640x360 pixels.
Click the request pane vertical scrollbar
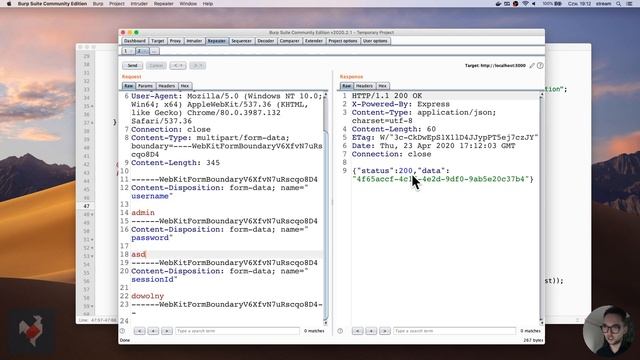click(325, 208)
